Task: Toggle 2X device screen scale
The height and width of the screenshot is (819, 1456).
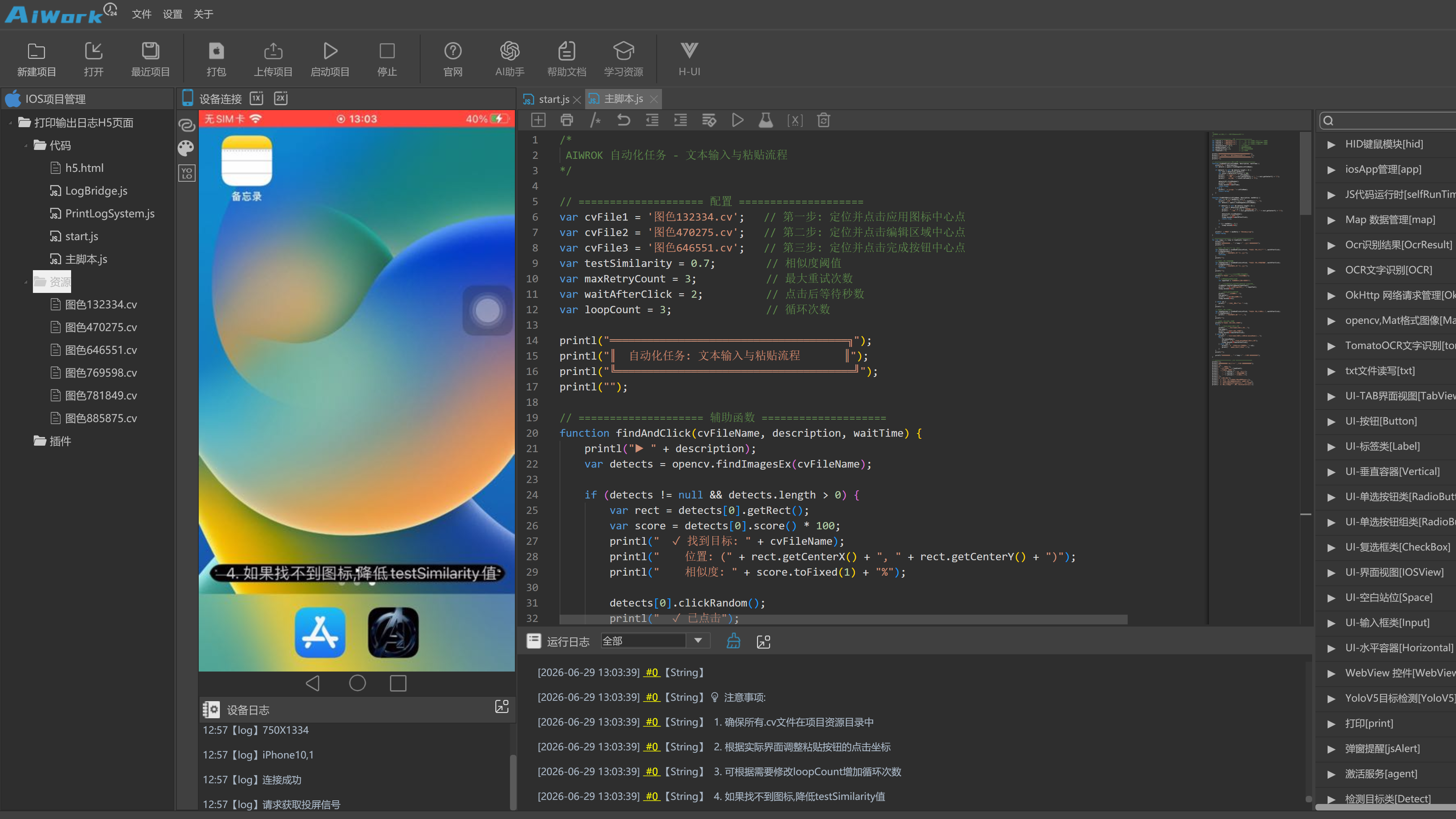Action: tap(281, 98)
